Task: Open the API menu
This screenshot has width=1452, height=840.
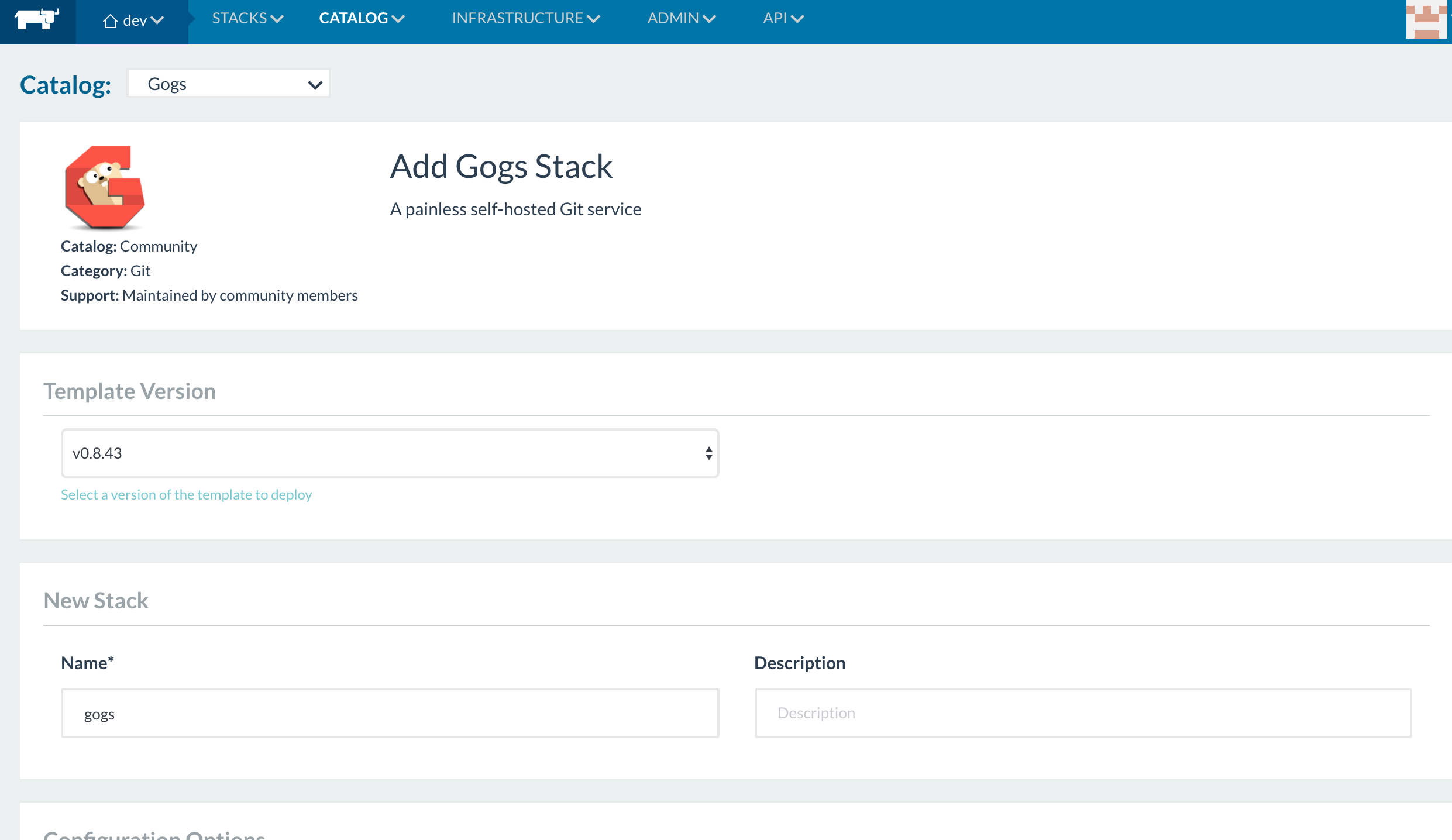Action: (x=783, y=19)
